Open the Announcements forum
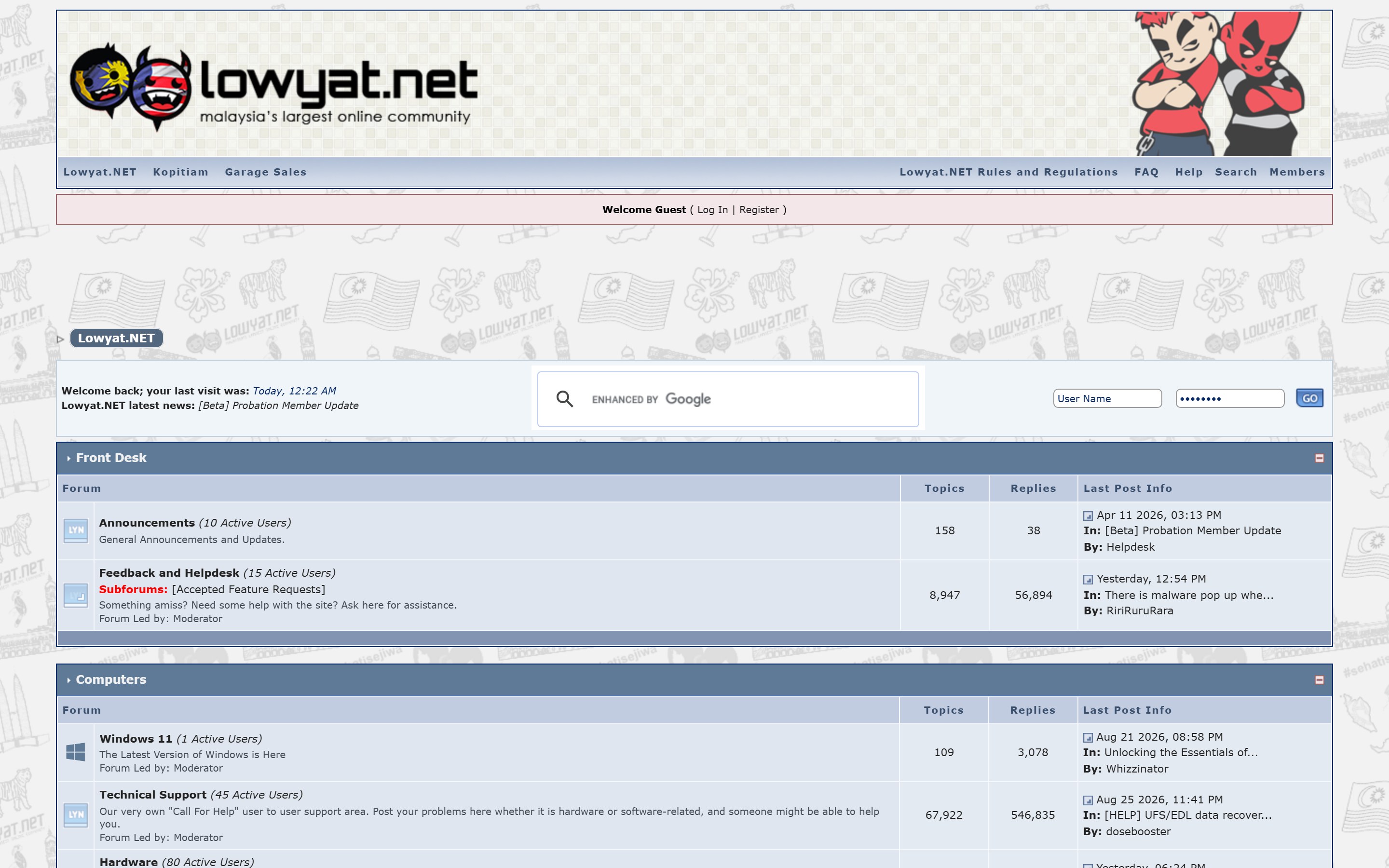 pos(147,523)
